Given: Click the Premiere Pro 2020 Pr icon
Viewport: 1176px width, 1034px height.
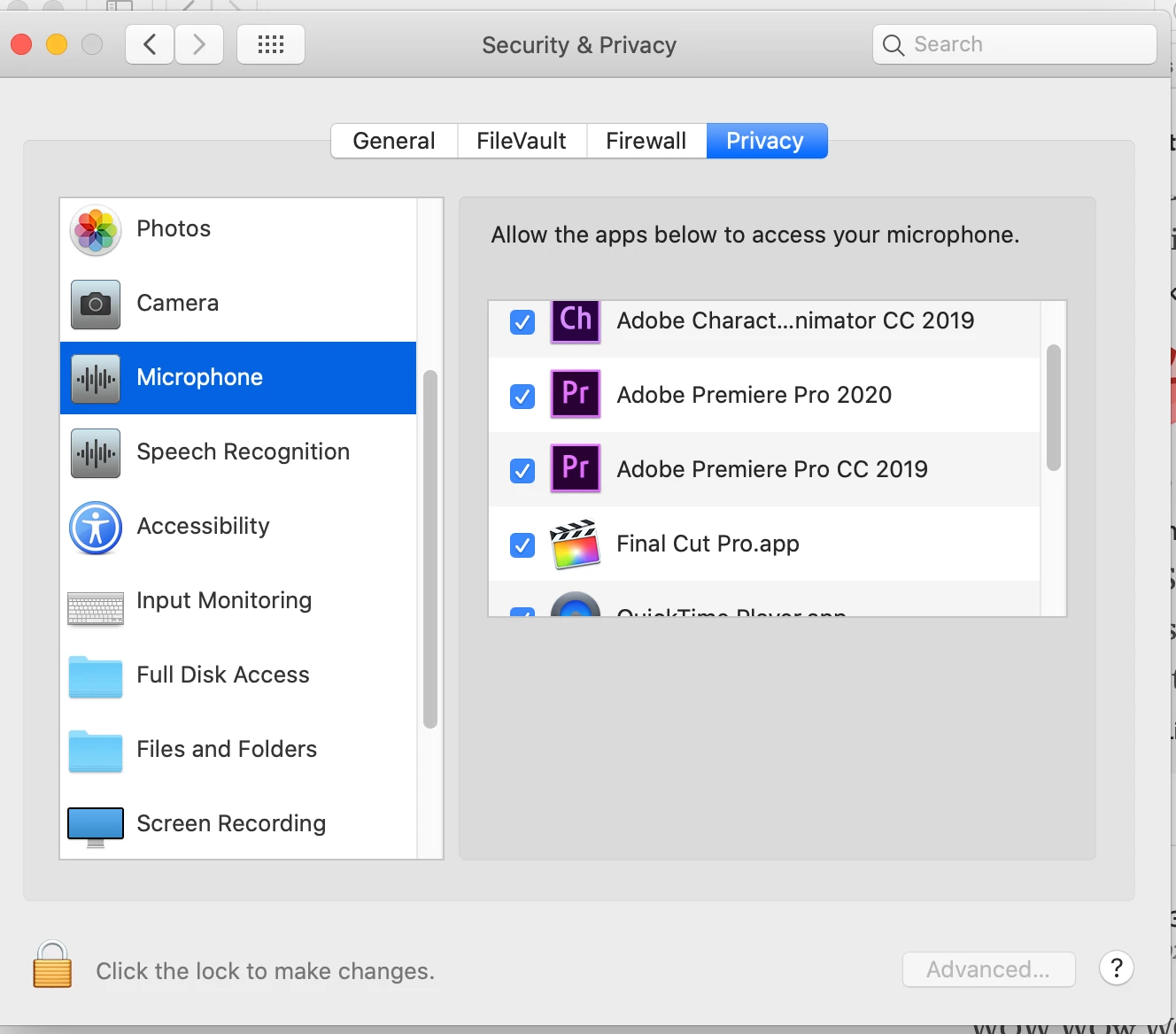Looking at the screenshot, I should (576, 394).
